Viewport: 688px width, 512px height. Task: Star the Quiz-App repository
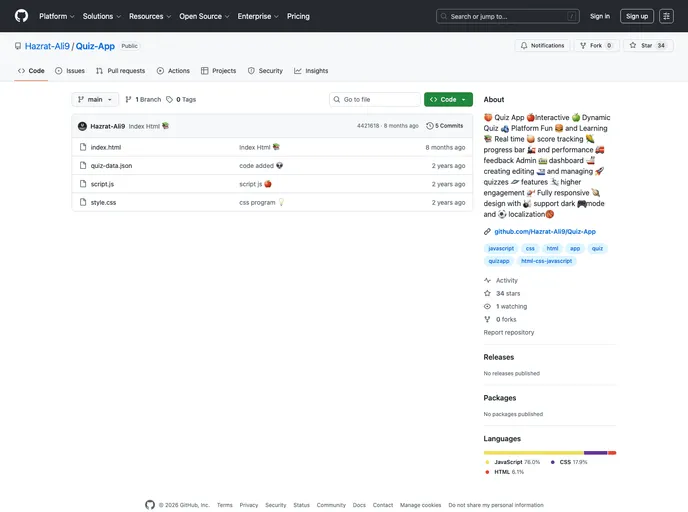[x=648, y=46]
